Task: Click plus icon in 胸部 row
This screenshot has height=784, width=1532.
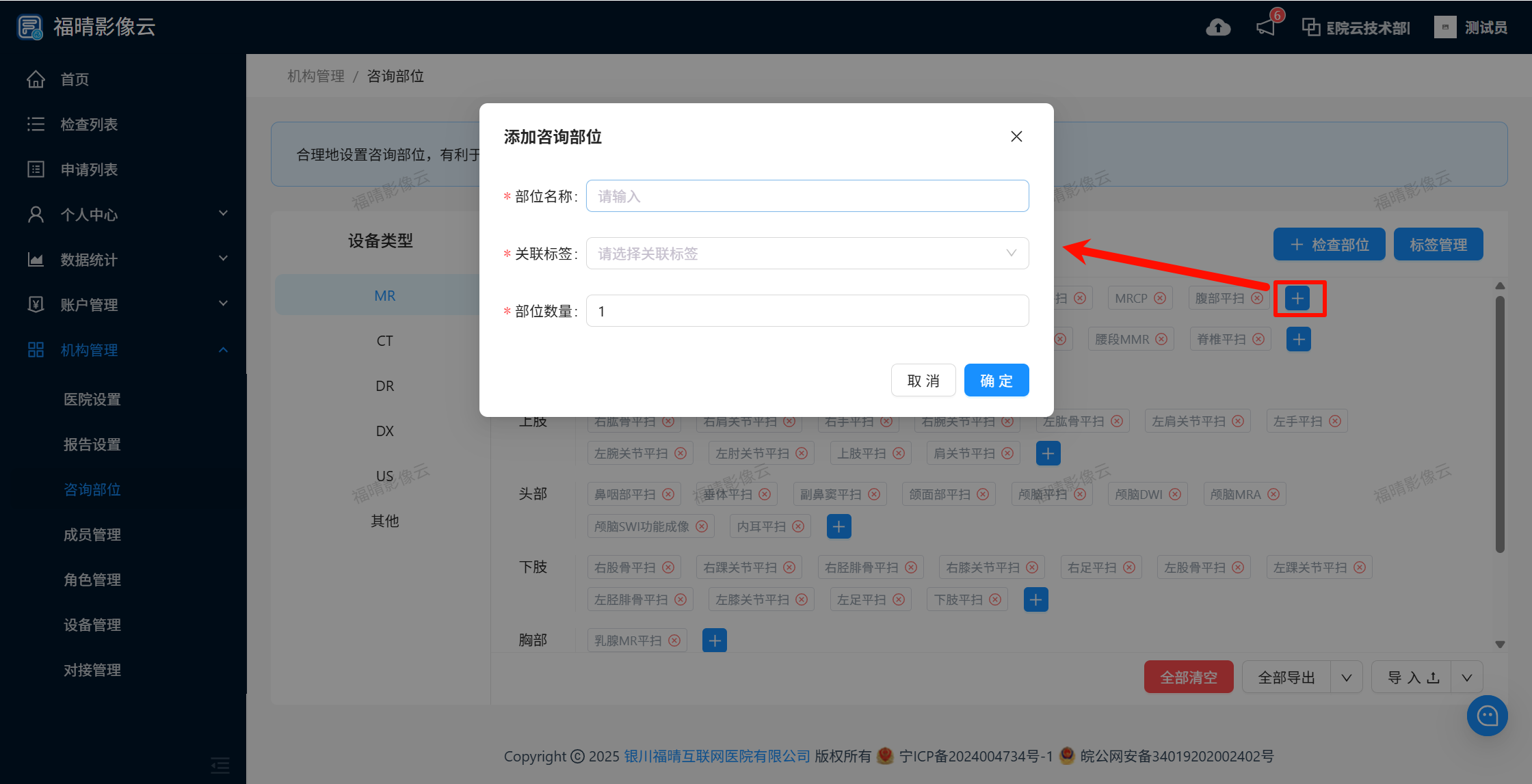Action: coord(714,640)
